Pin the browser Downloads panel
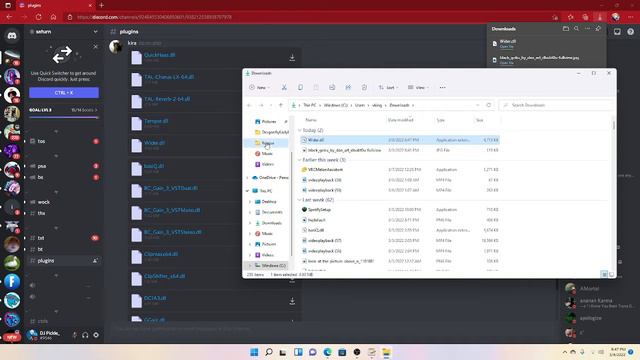 click(x=598, y=29)
